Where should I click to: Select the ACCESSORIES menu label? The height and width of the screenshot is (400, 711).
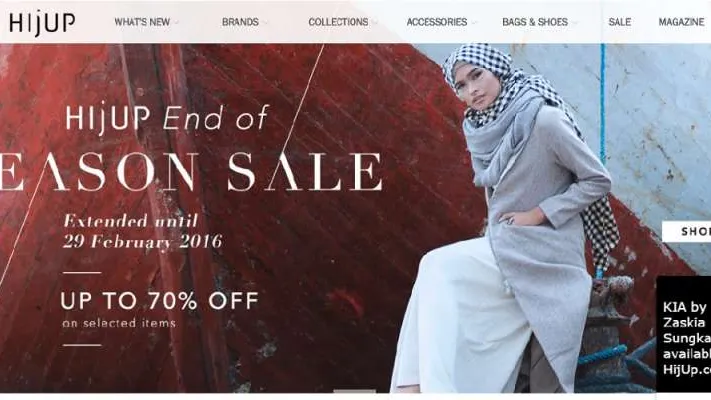point(437,22)
